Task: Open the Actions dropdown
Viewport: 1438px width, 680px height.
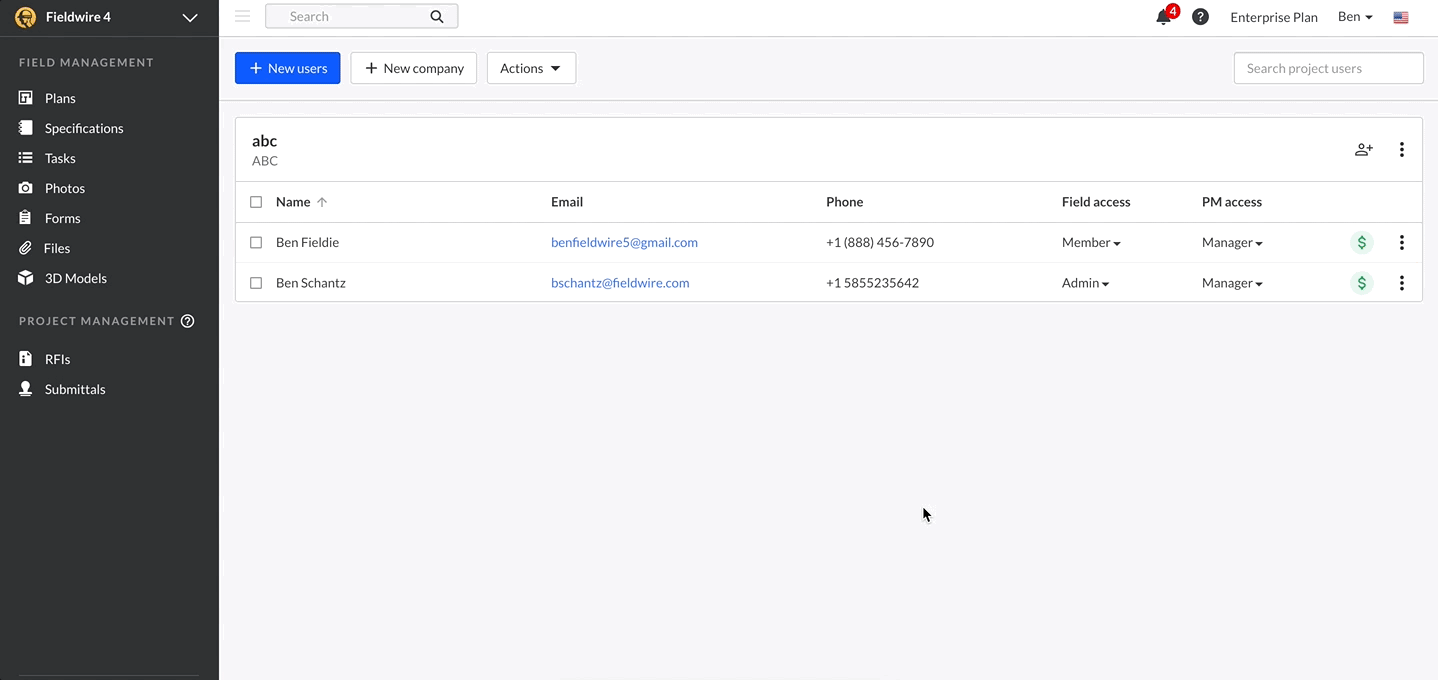Action: coord(531,67)
